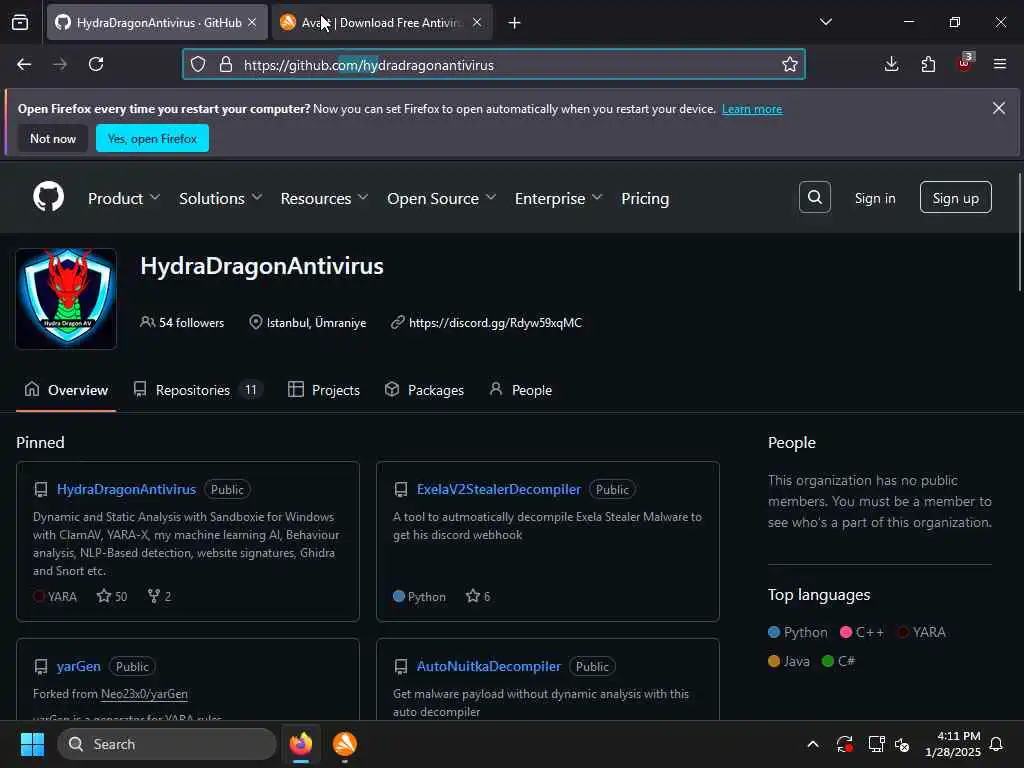This screenshot has width=1024, height=768.
Task: Switch to the Repositories tab
Action: click(x=198, y=390)
